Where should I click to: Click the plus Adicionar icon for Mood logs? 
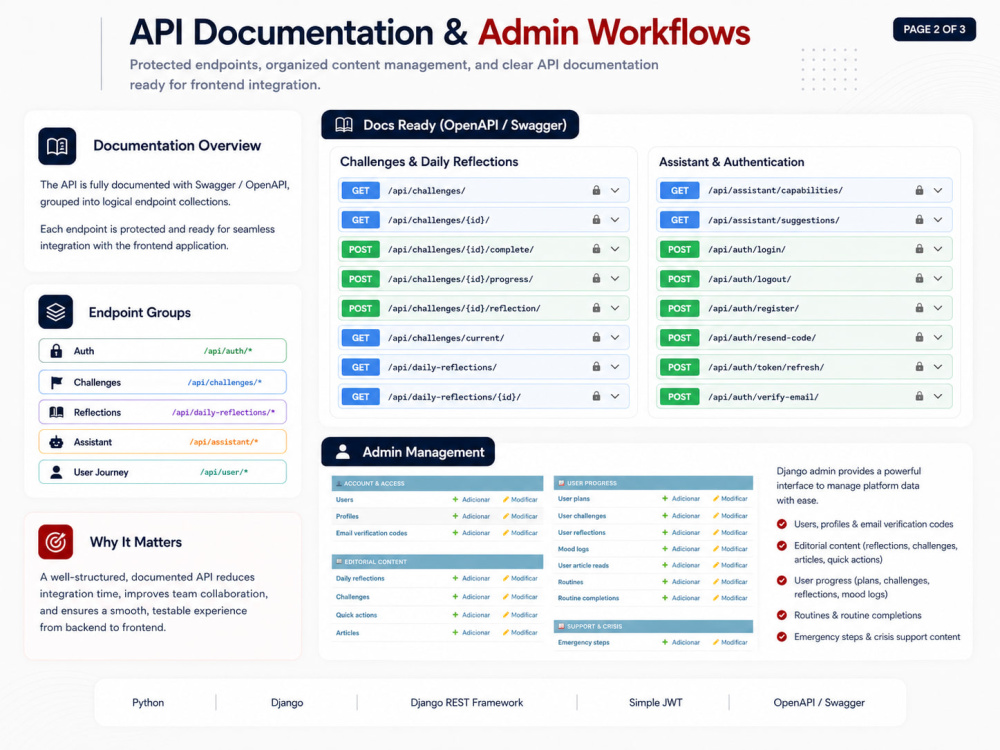tap(665, 548)
